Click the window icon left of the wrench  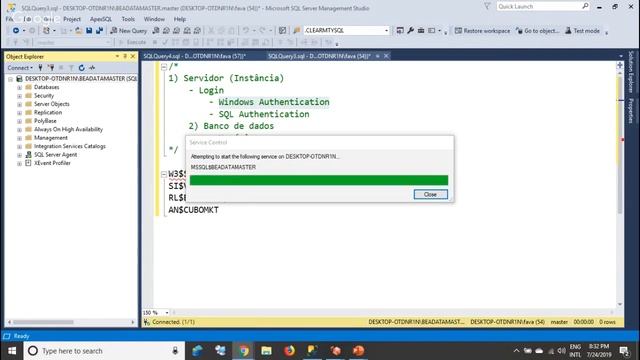click(x=400, y=31)
